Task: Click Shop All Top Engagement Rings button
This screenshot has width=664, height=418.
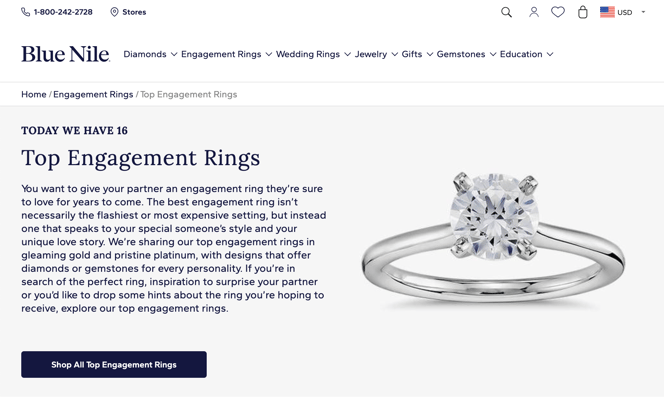Action: (x=114, y=364)
